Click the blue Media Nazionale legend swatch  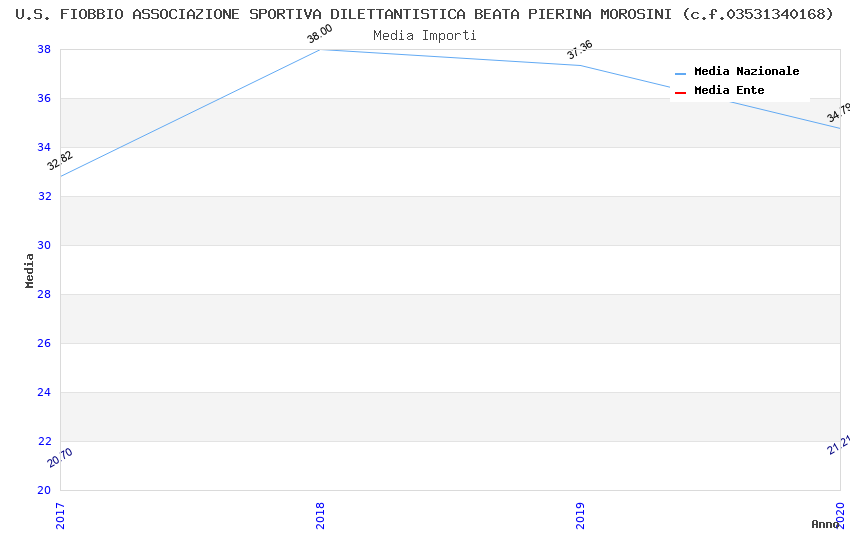click(x=681, y=73)
